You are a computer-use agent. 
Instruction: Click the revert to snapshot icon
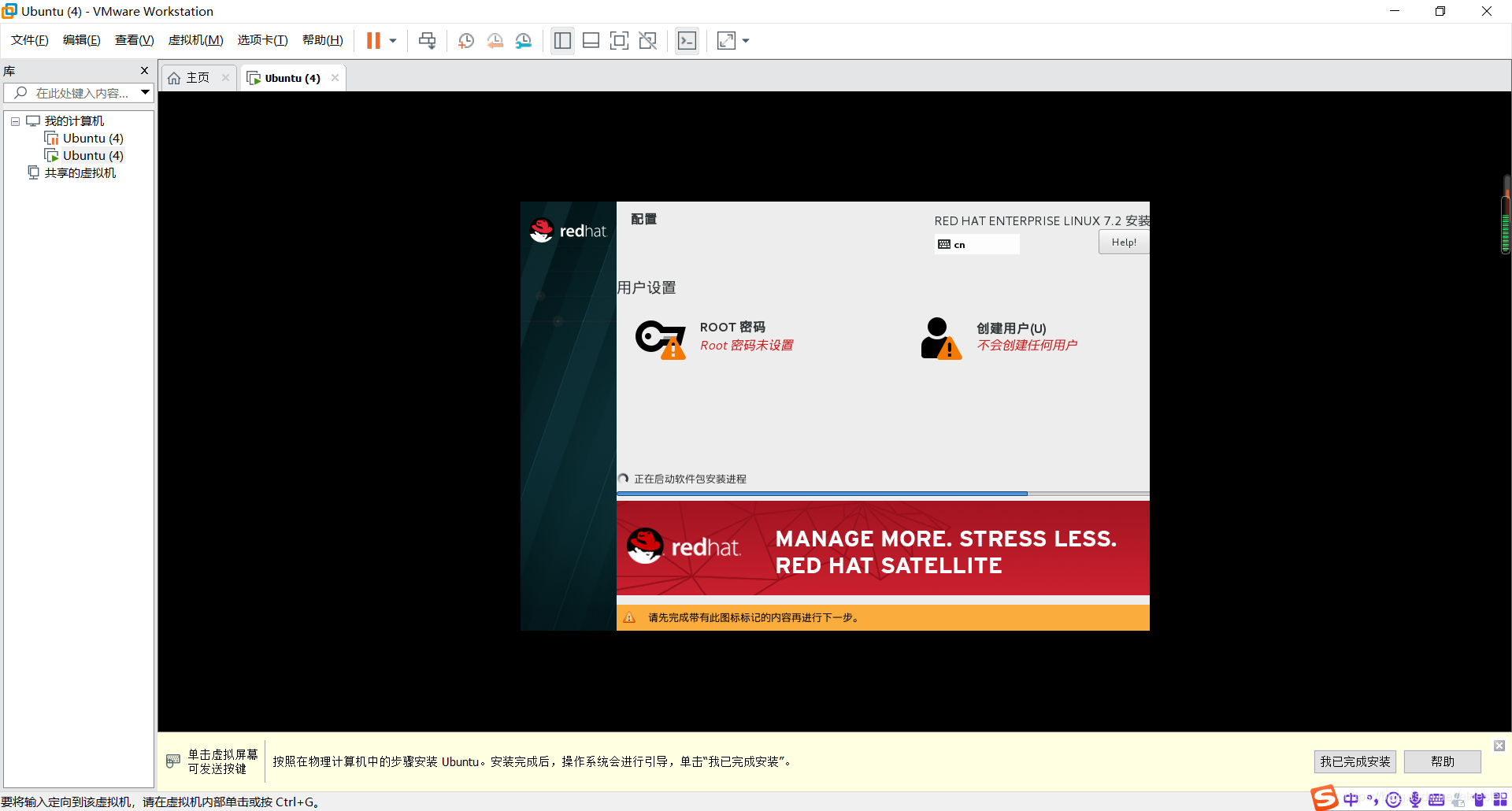pyautogui.click(x=495, y=41)
